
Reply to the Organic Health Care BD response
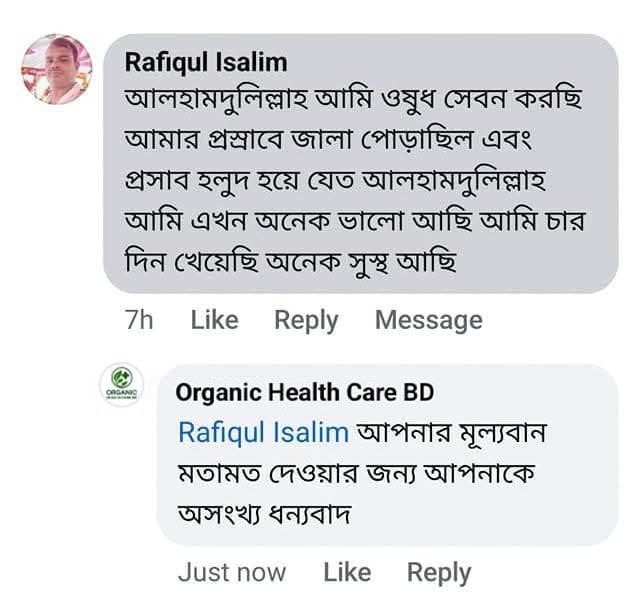point(439,572)
